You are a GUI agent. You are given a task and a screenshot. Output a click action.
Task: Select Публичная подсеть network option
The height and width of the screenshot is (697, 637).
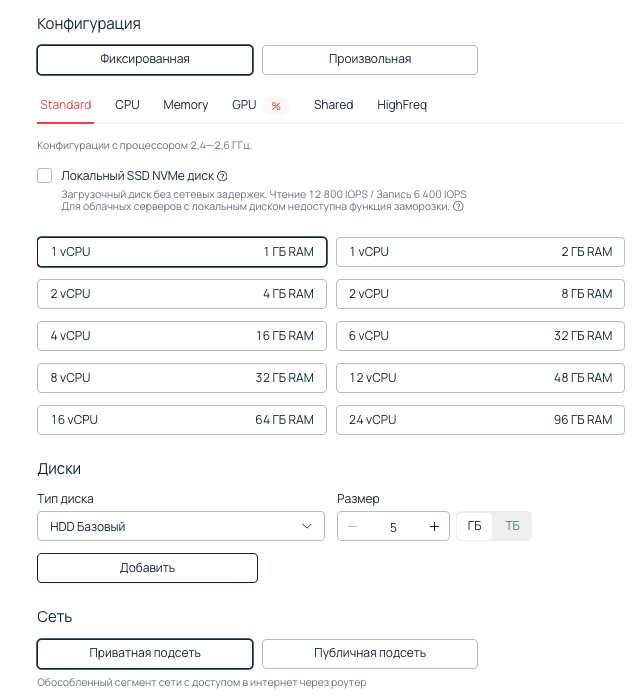click(x=369, y=653)
